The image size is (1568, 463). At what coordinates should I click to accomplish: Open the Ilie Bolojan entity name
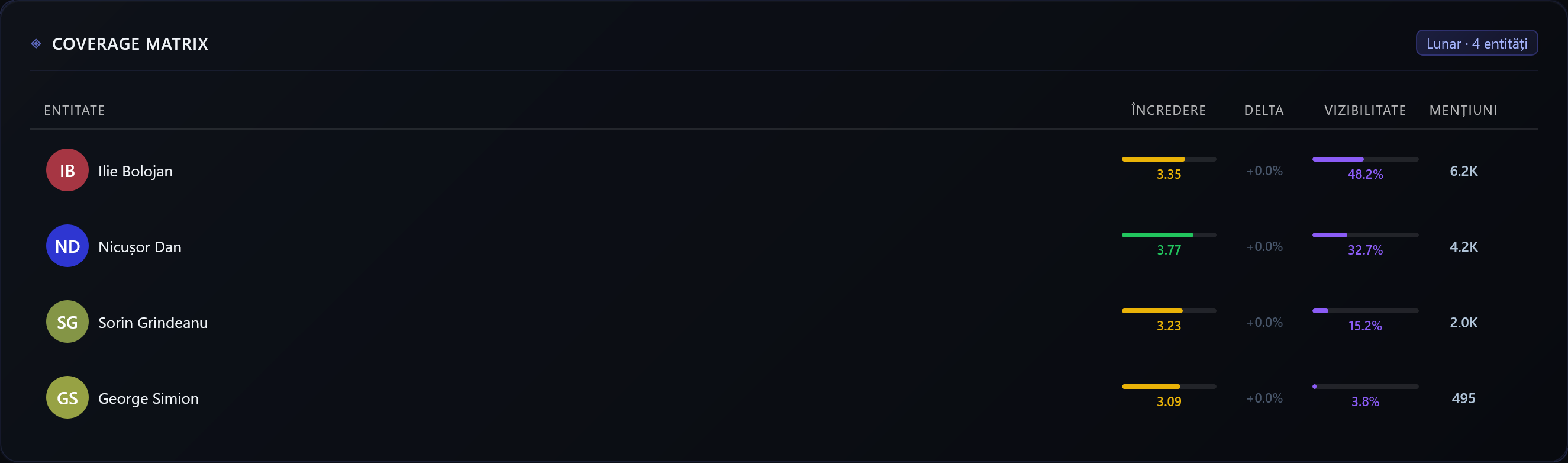pos(135,171)
